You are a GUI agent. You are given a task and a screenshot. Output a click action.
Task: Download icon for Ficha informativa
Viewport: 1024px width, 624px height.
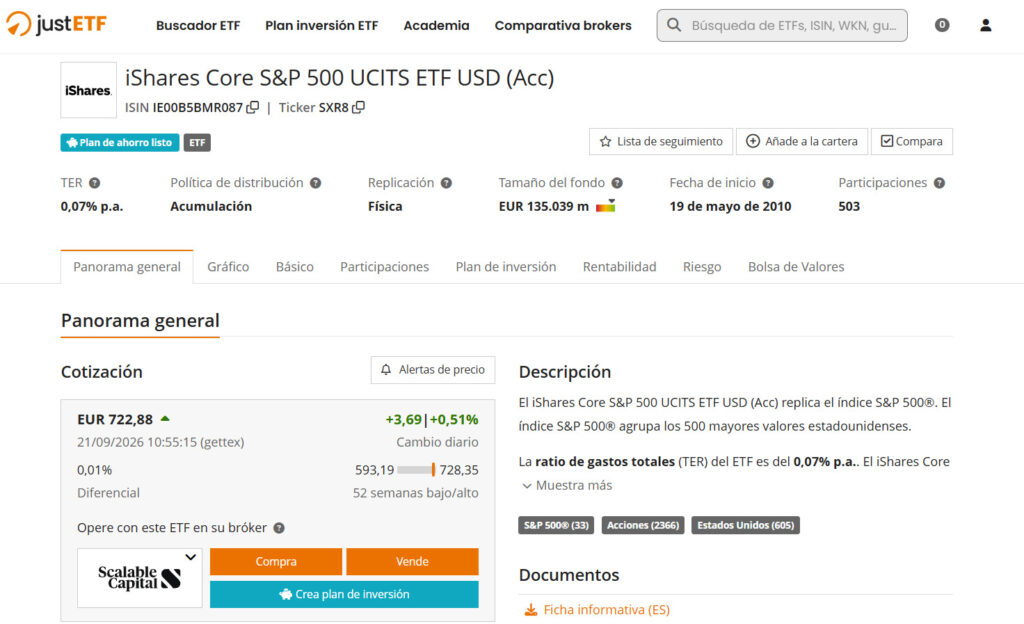(x=531, y=610)
